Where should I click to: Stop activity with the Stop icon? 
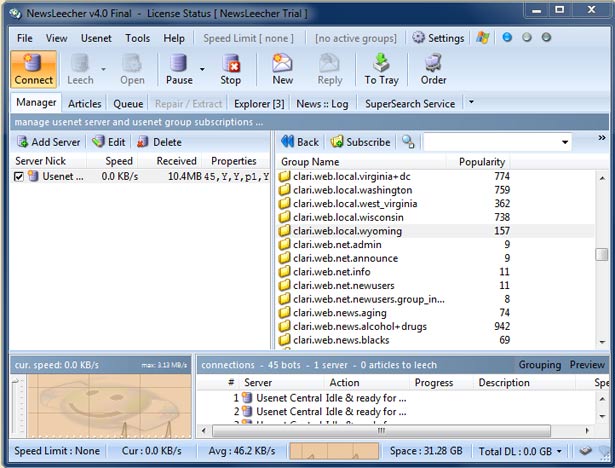point(231,63)
